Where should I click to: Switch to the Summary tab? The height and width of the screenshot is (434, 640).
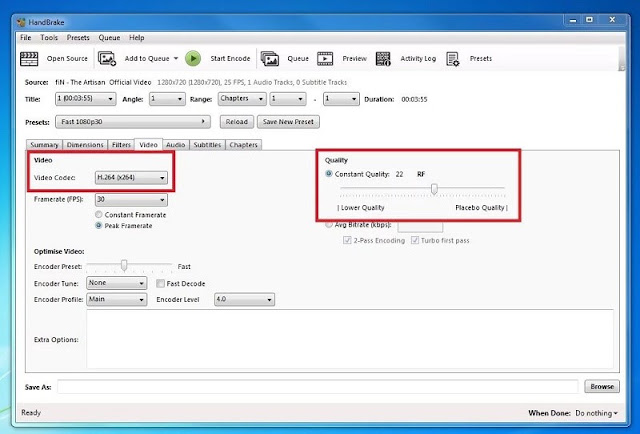pos(44,145)
